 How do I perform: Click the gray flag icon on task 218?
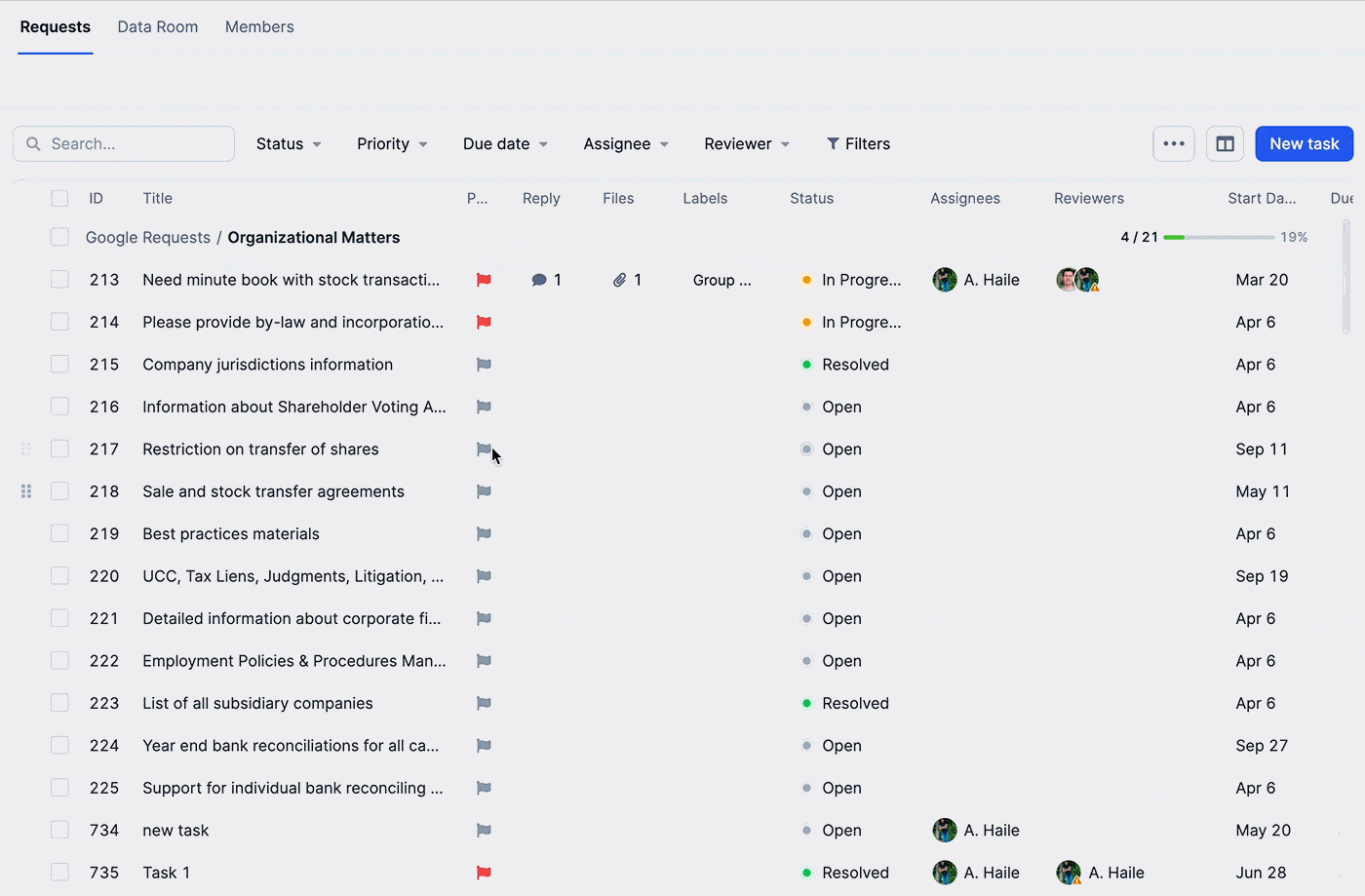(x=483, y=491)
